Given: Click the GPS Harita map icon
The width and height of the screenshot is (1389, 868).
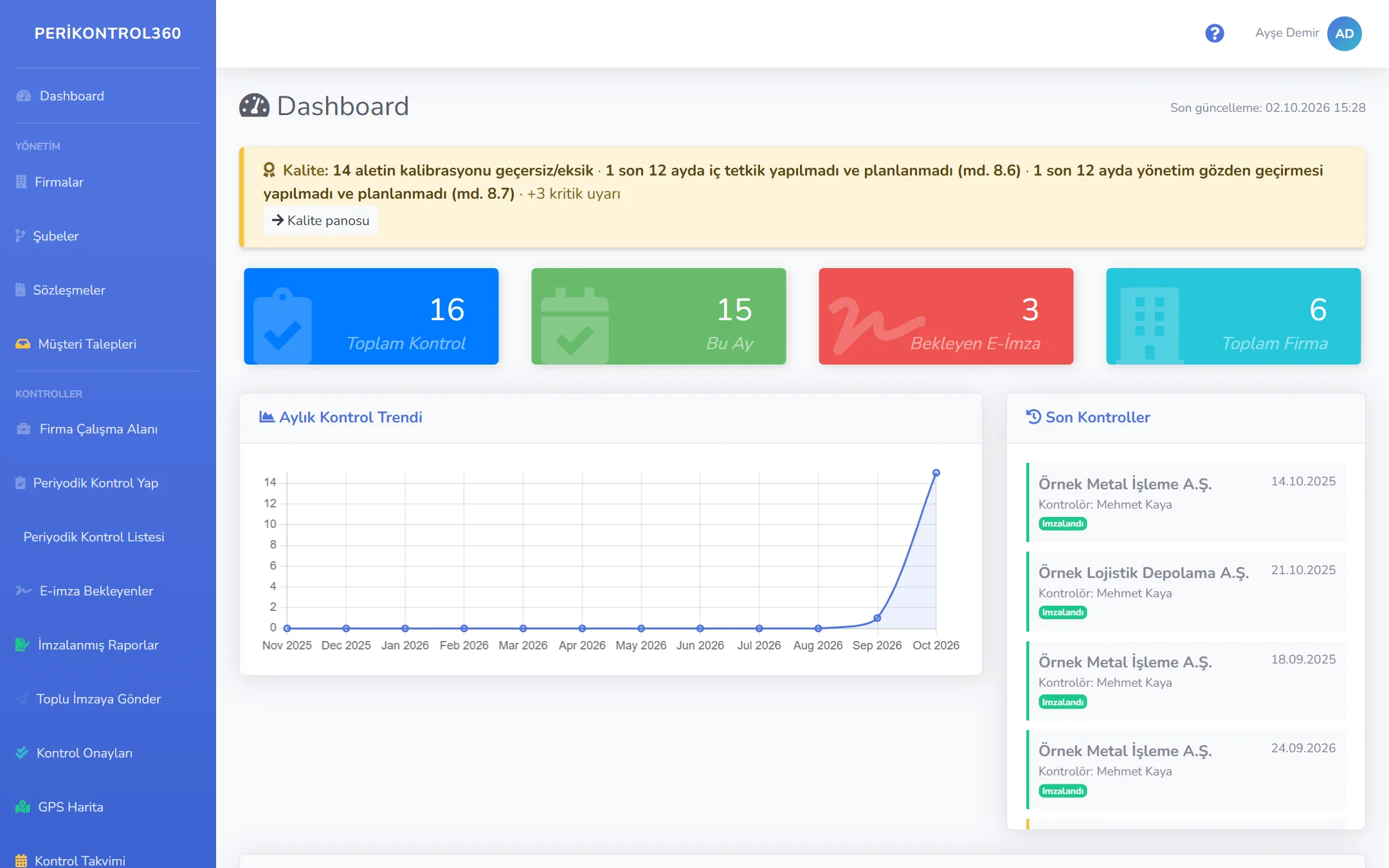Looking at the screenshot, I should [23, 807].
